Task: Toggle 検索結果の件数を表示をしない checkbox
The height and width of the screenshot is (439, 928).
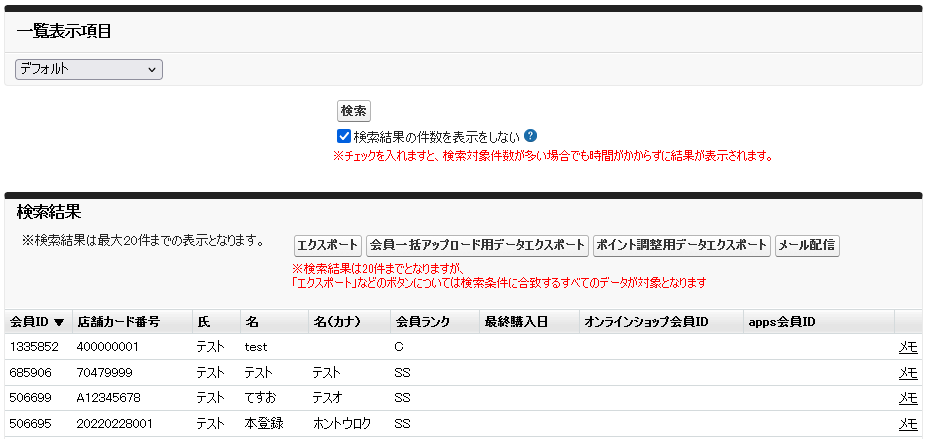Action: coord(344,136)
